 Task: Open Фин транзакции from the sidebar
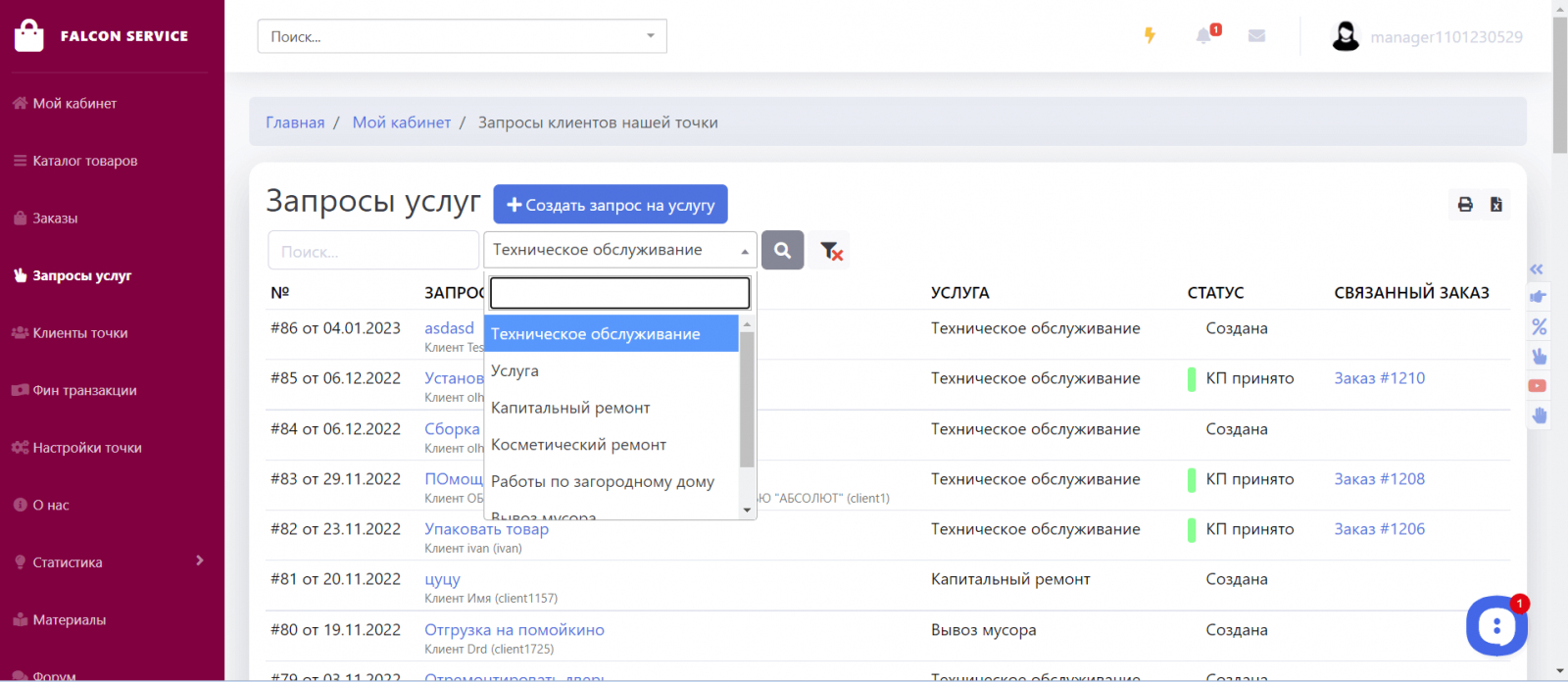pos(84,390)
